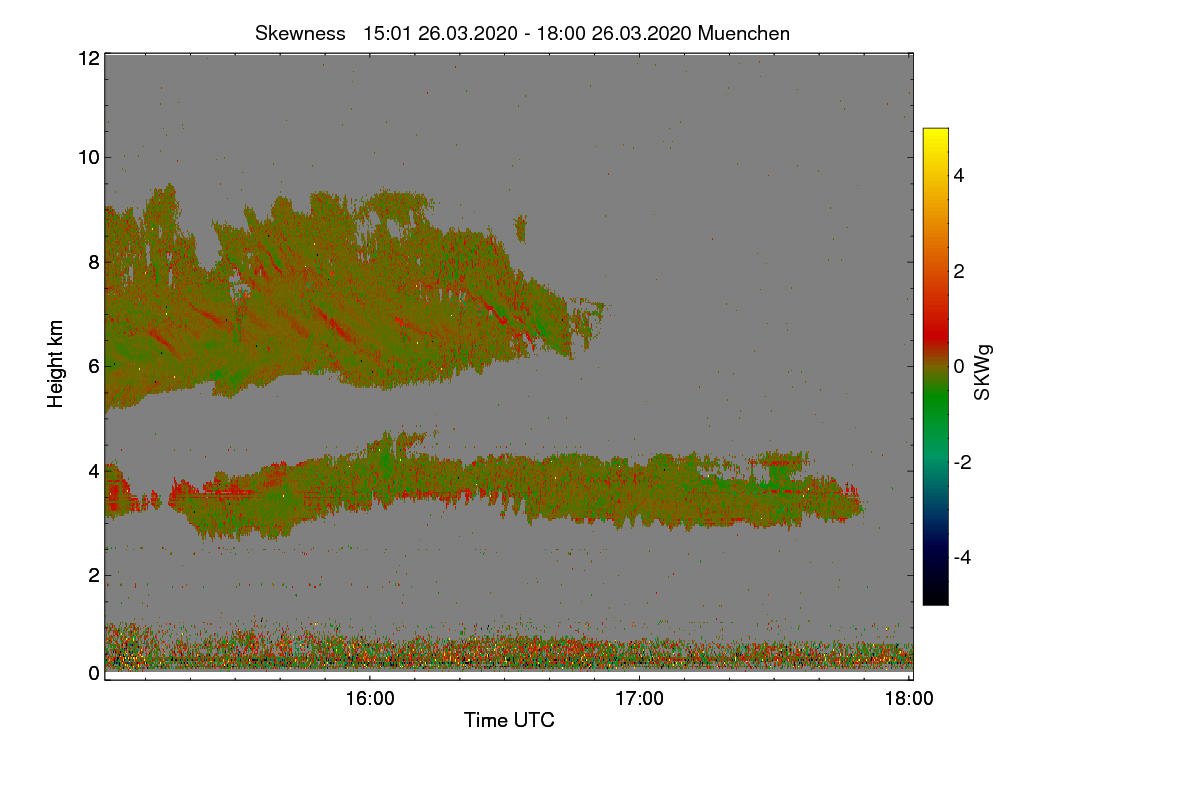Click the colorbar tick label -2

click(x=961, y=462)
